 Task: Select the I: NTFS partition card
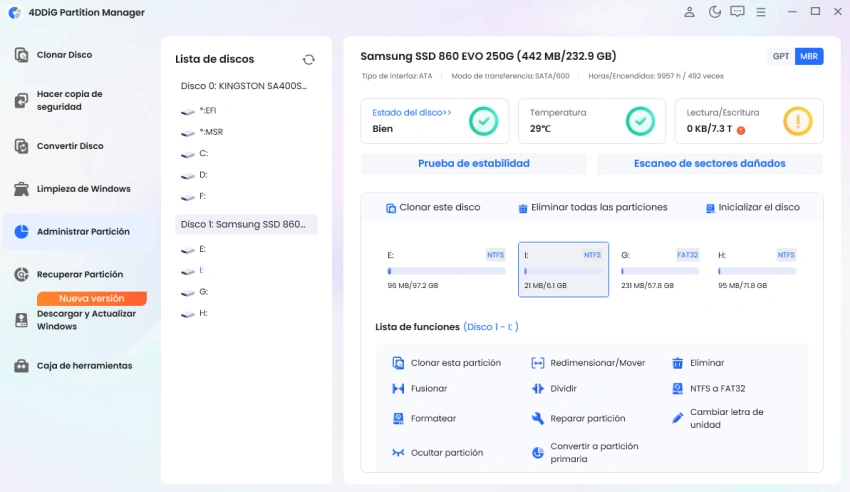tap(563, 269)
